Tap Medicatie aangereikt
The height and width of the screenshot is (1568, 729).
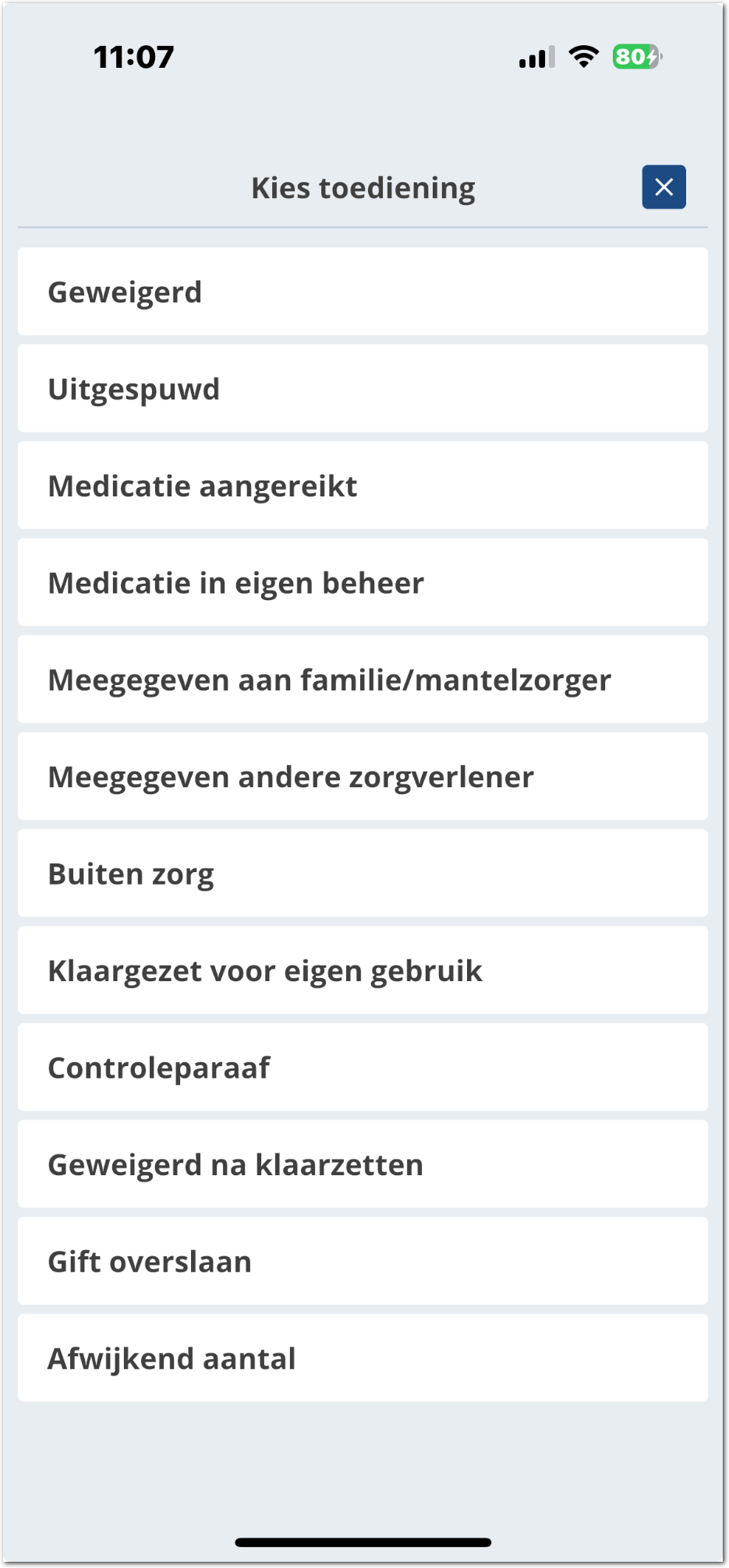click(x=363, y=486)
